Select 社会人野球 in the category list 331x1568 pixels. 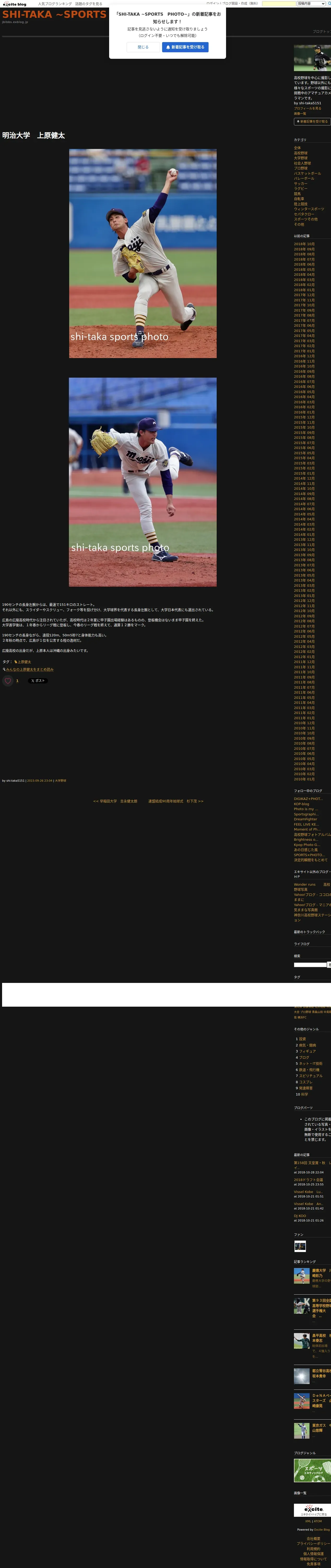(x=302, y=163)
